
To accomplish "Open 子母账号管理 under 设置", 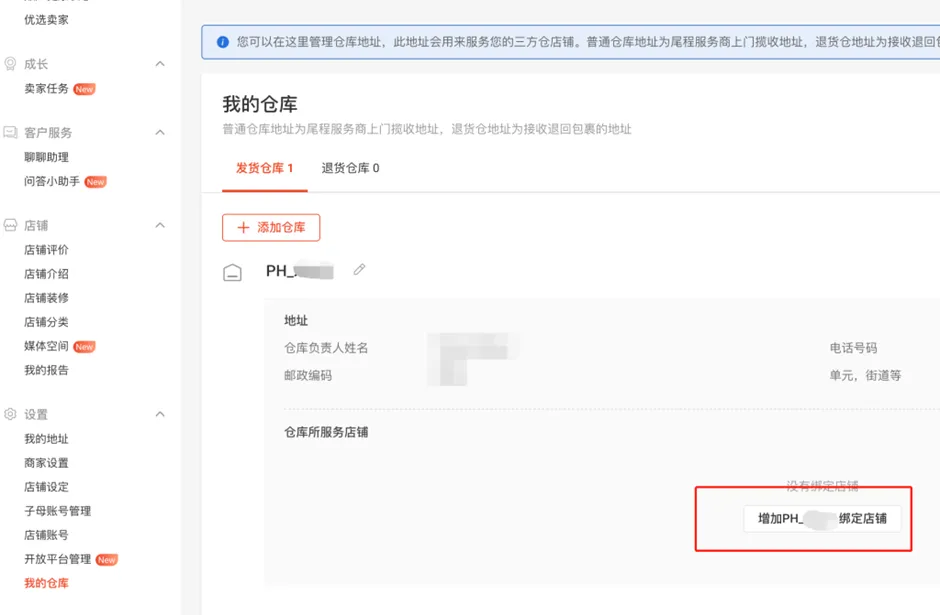I will (56, 511).
